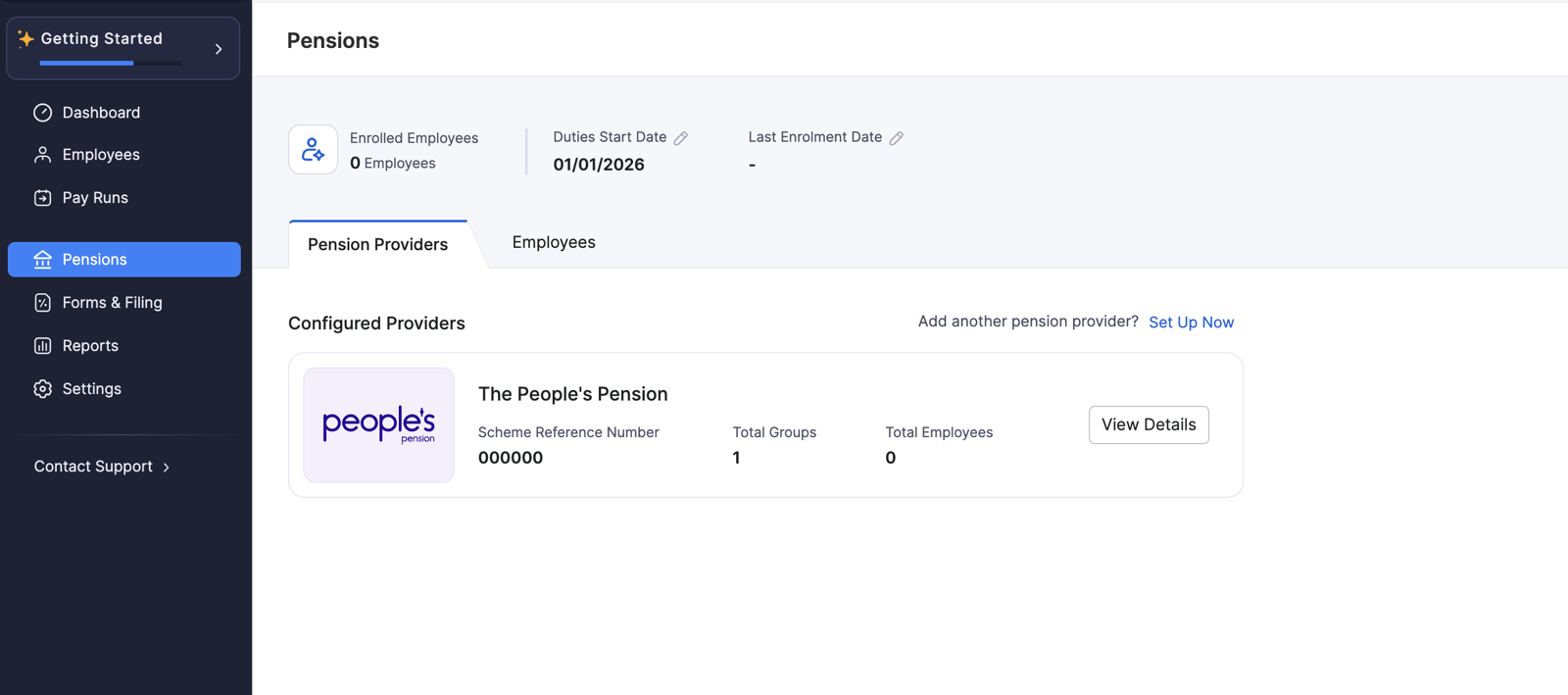Click the Total Groups label

point(774,432)
